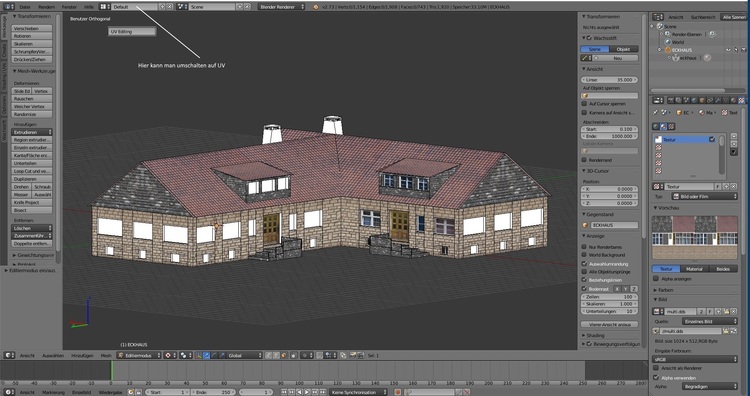Screen dimensions: 750x396
Task: Click the ECKHAUS object icon in outliner
Action: (668, 50)
